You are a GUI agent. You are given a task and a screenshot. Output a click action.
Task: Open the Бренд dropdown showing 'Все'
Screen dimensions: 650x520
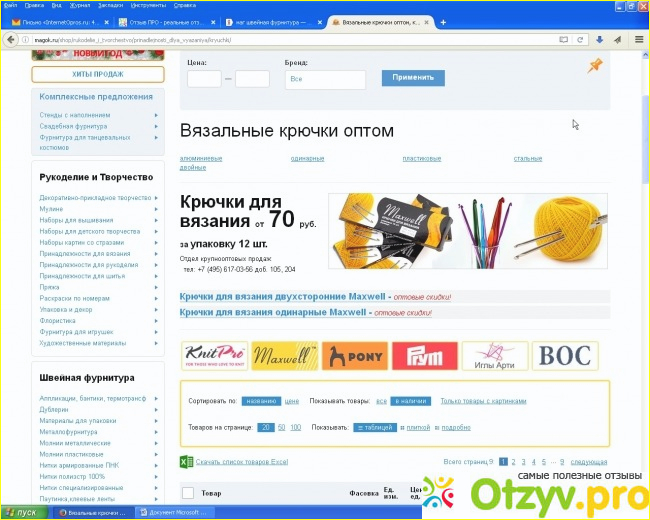point(324,79)
